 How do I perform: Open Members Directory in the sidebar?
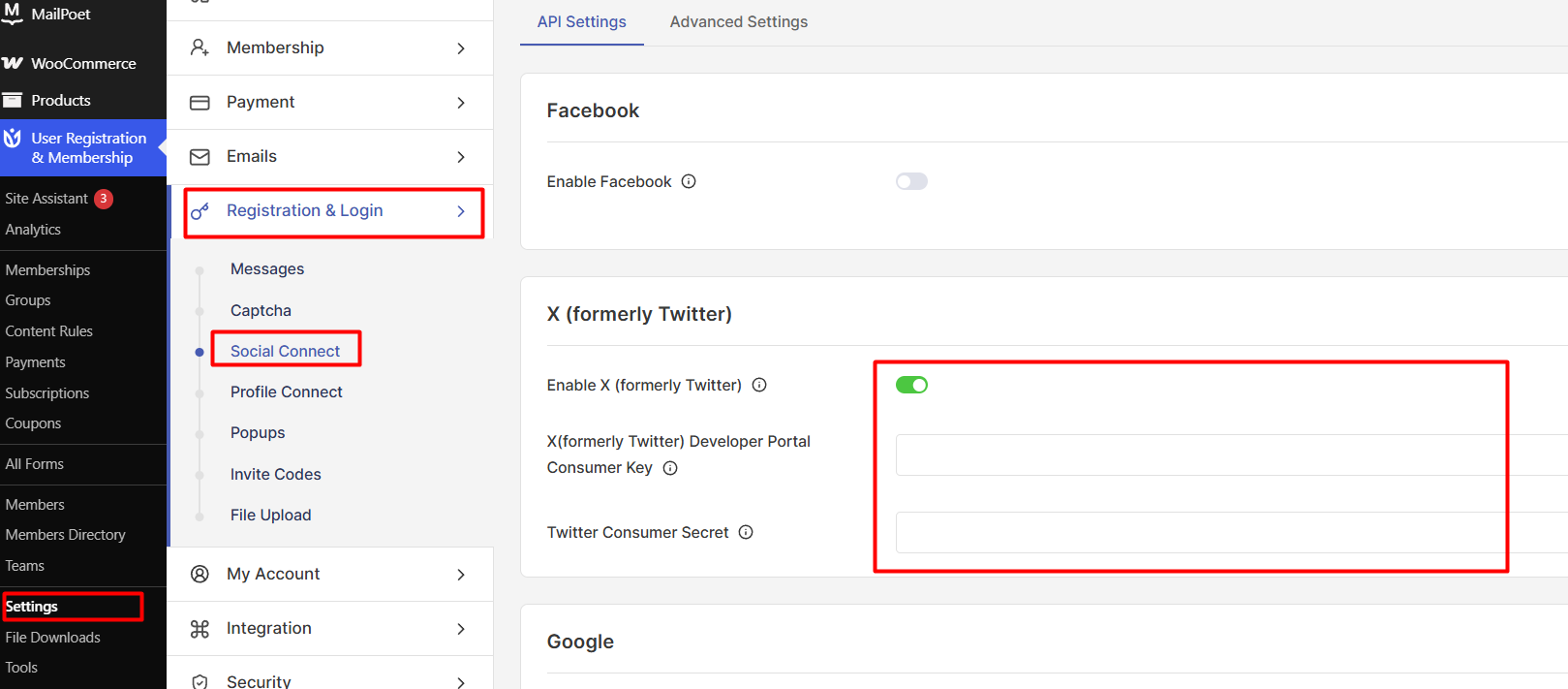(x=66, y=535)
